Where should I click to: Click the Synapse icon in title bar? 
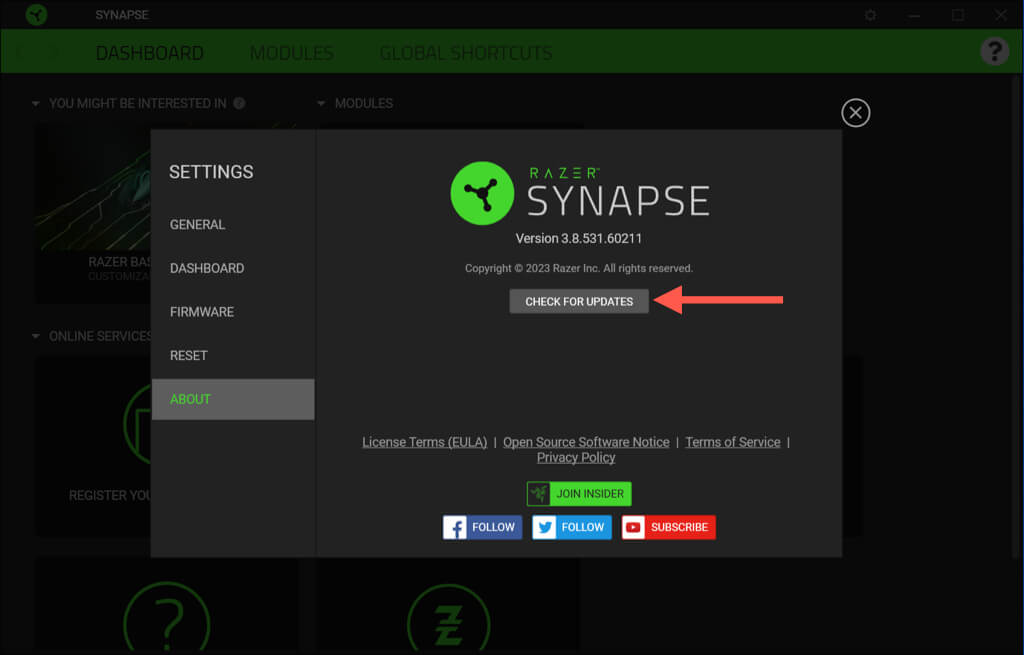click(37, 14)
